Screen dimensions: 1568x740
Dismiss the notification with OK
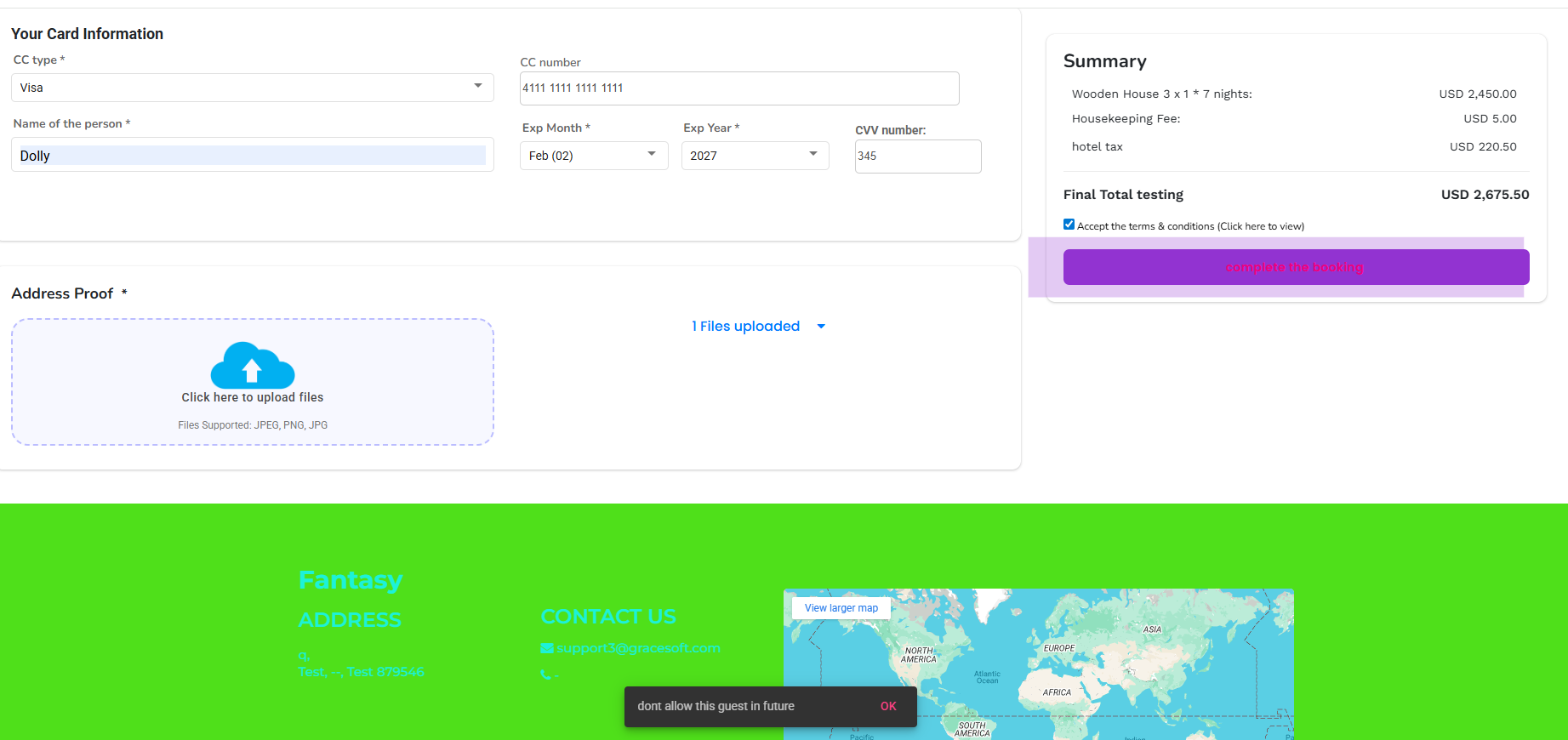click(x=888, y=706)
